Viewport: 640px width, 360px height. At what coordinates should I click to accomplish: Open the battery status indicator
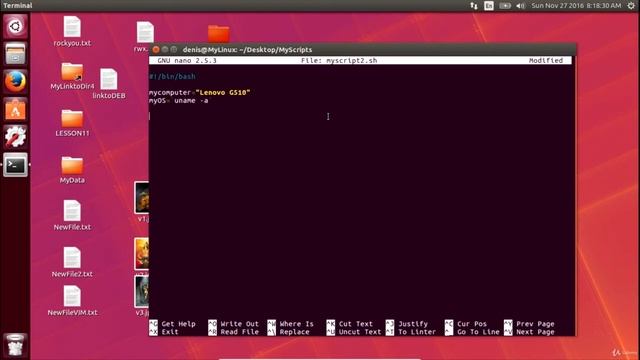505,6
